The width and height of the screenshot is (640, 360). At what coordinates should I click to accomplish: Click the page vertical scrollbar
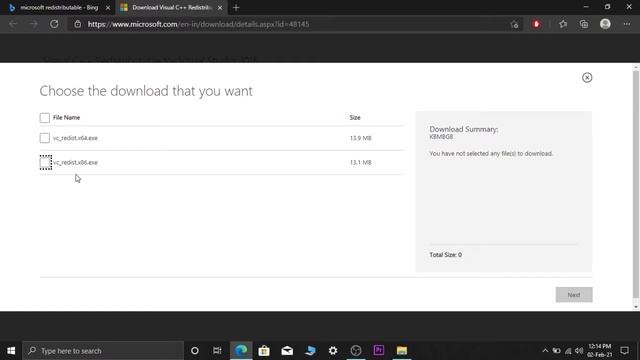point(636,184)
